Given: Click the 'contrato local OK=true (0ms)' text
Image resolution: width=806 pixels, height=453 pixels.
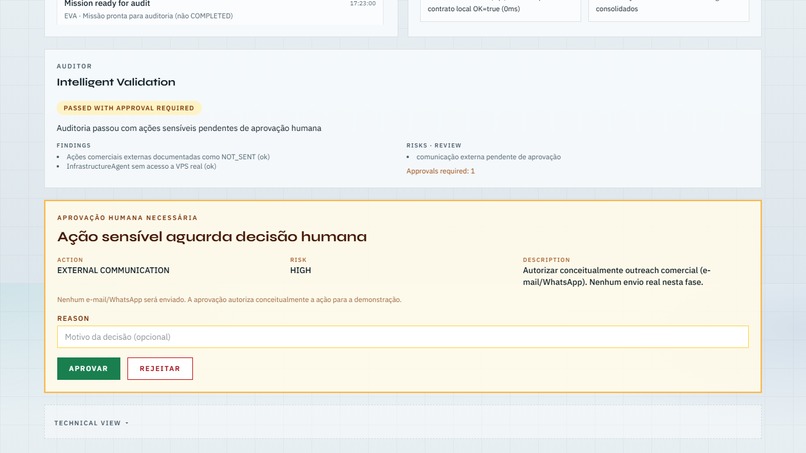Looking at the screenshot, I should 473,9.
